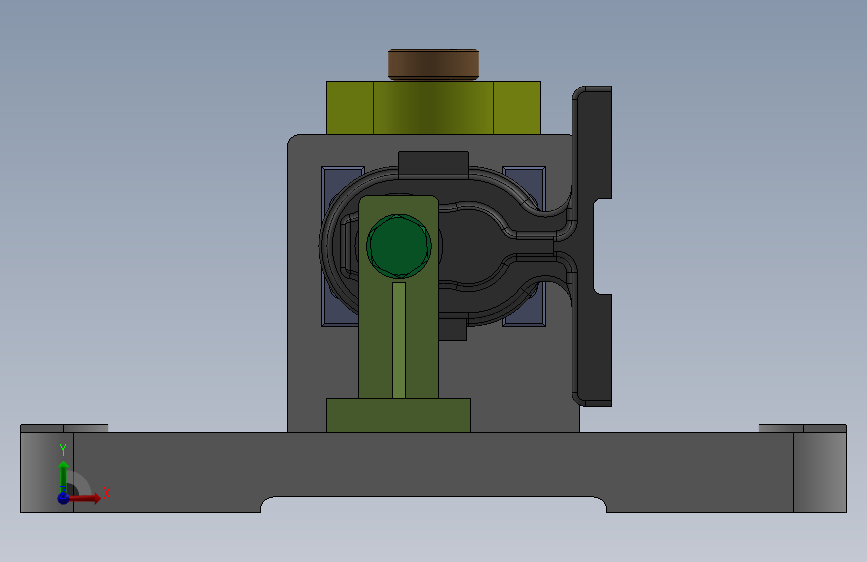This screenshot has height=562, width=867.
Task: Select the right rounded end of the base plate
Action: coord(820,472)
